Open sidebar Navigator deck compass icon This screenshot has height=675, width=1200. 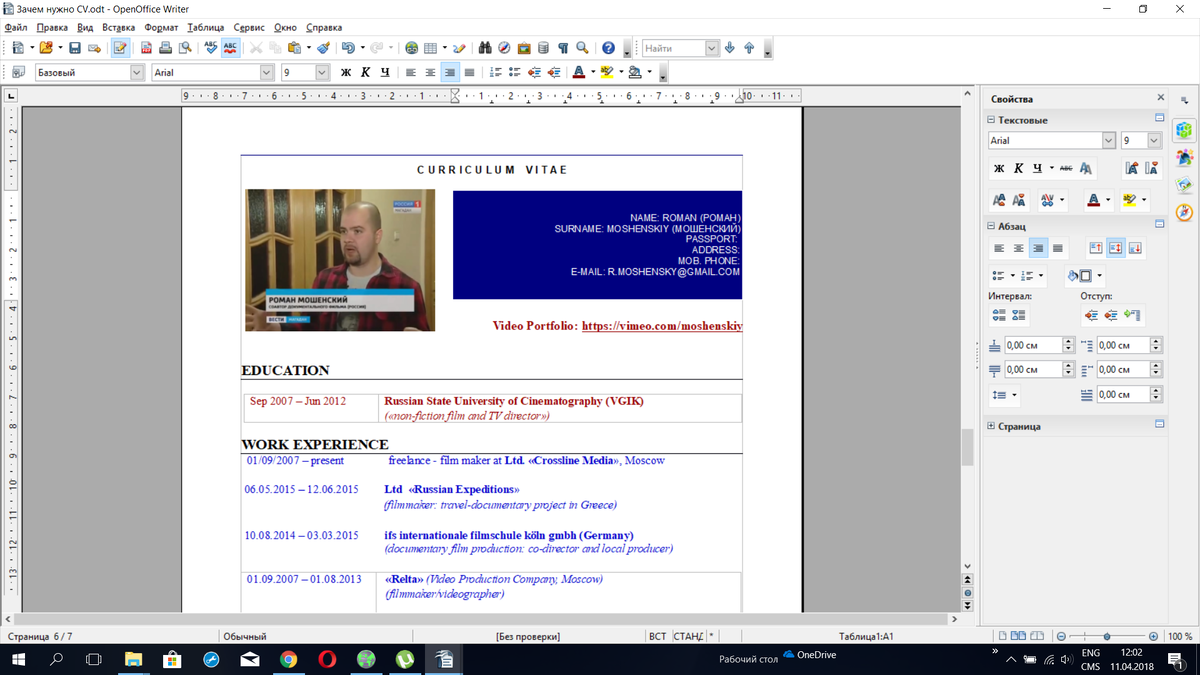point(1185,212)
